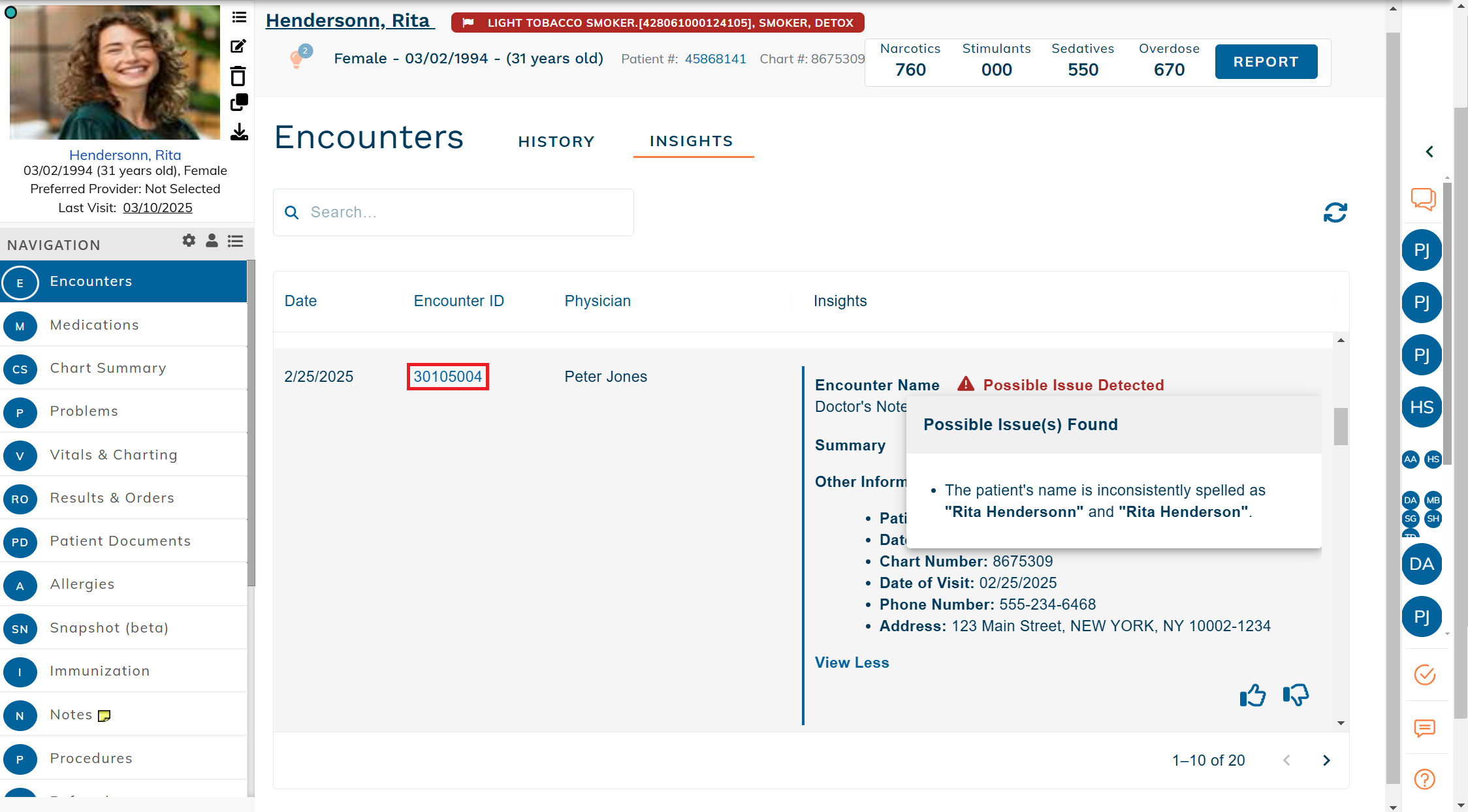The height and width of the screenshot is (812, 1468).
Task: Click the download icon below copy
Action: (x=239, y=132)
